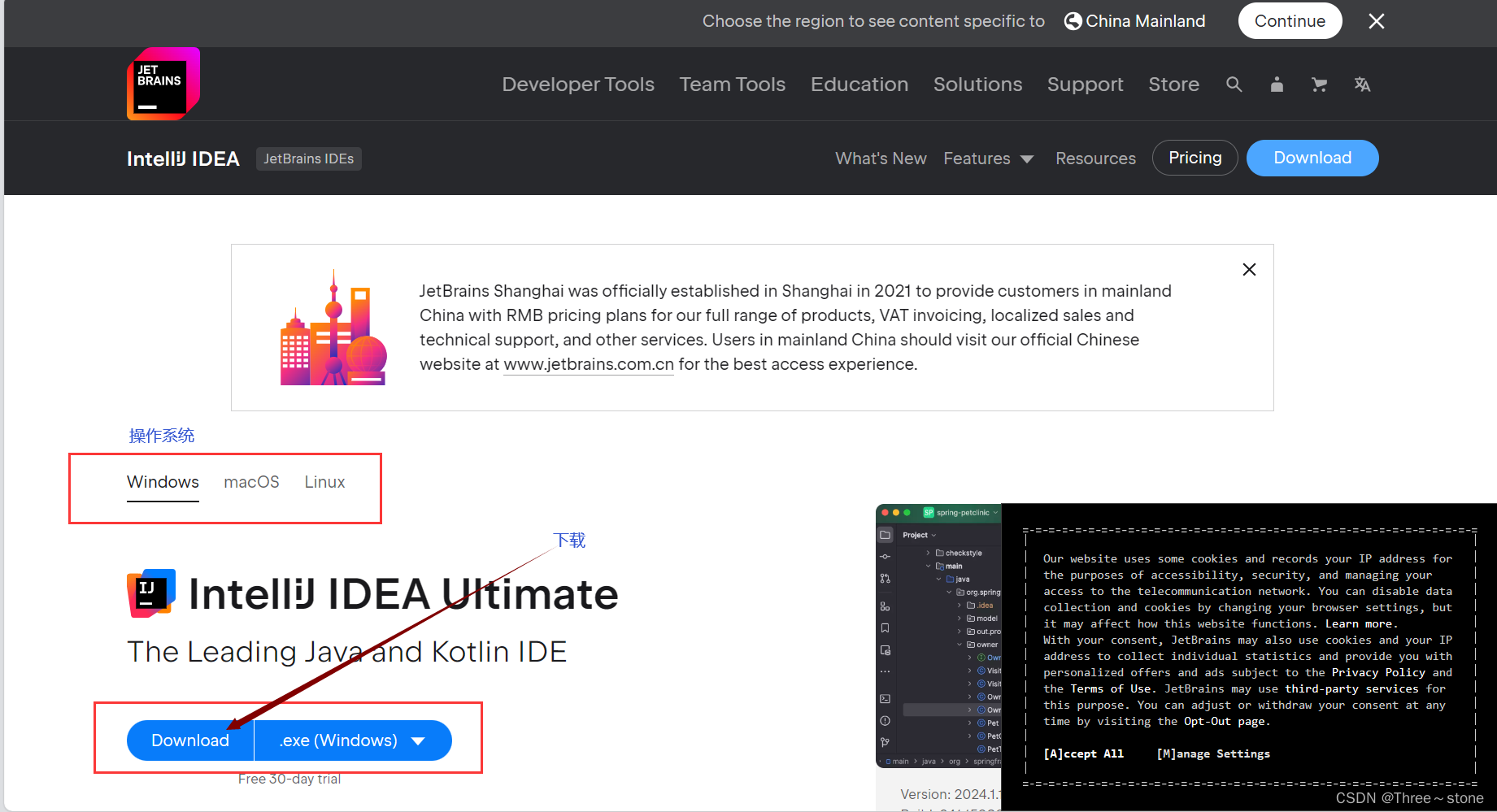Open the Solutions menu

[x=977, y=84]
